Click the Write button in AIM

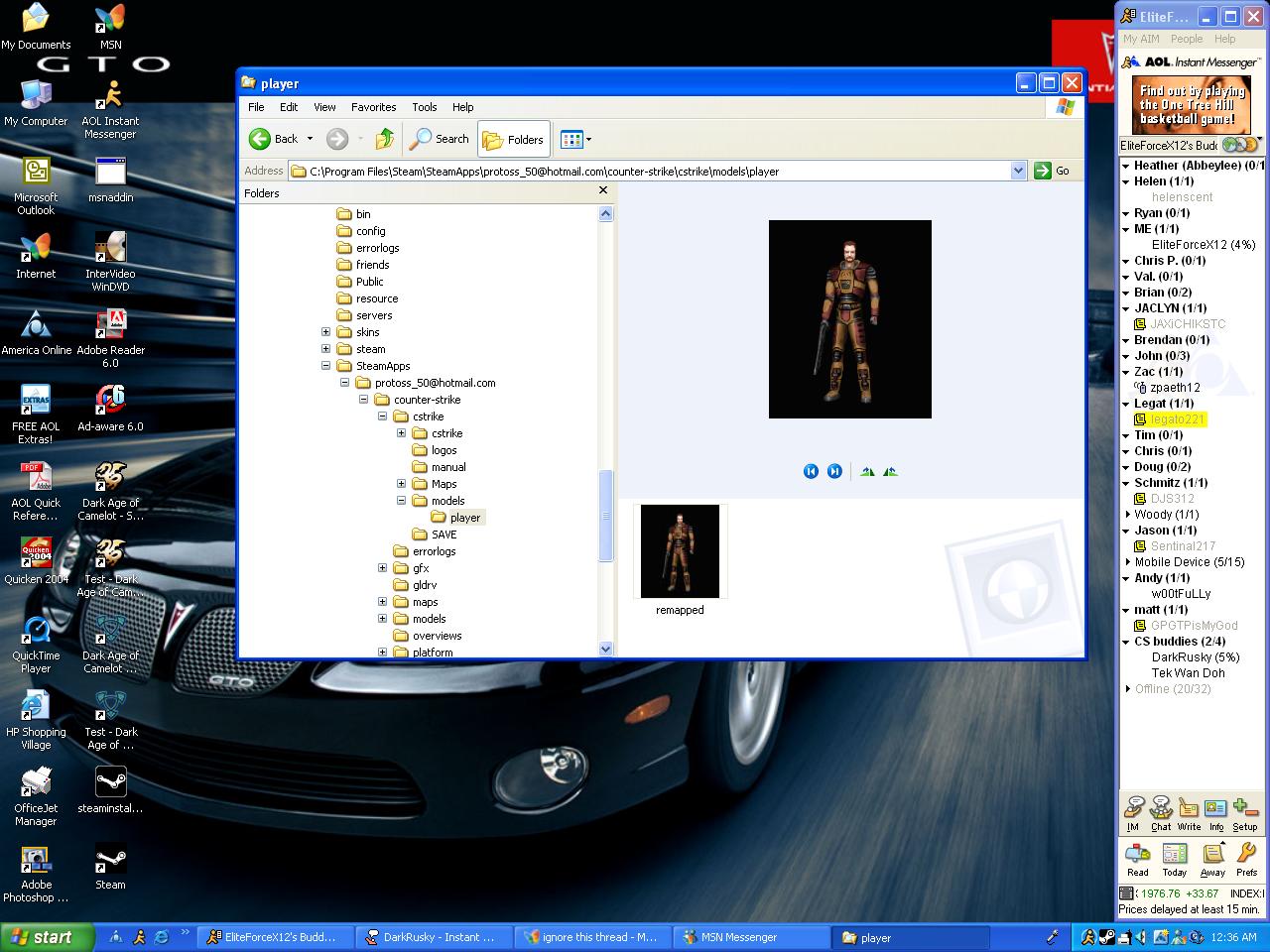[1189, 813]
